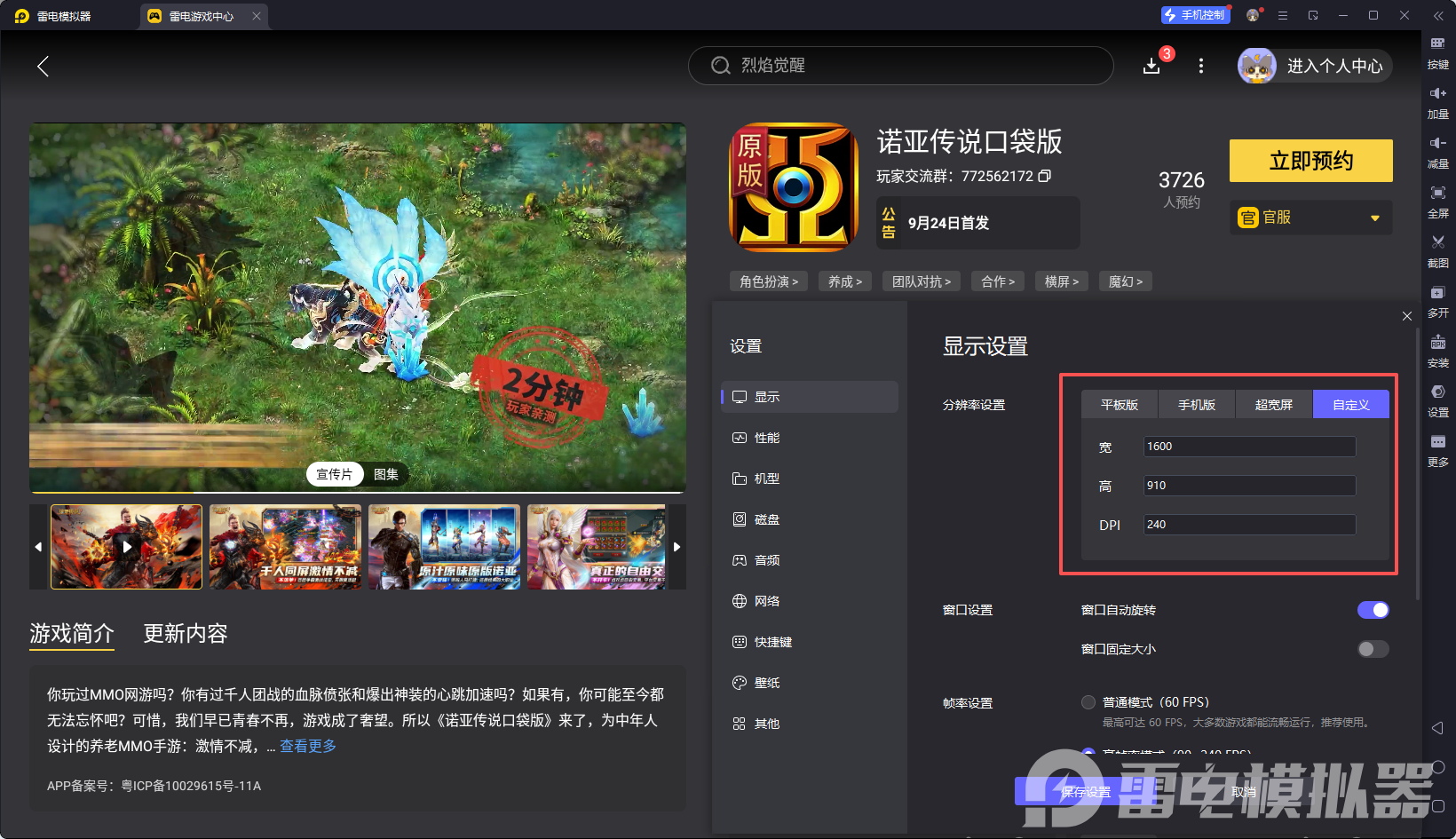
Task: Click the 烈焰觉醒 search box
Action: tap(900, 66)
